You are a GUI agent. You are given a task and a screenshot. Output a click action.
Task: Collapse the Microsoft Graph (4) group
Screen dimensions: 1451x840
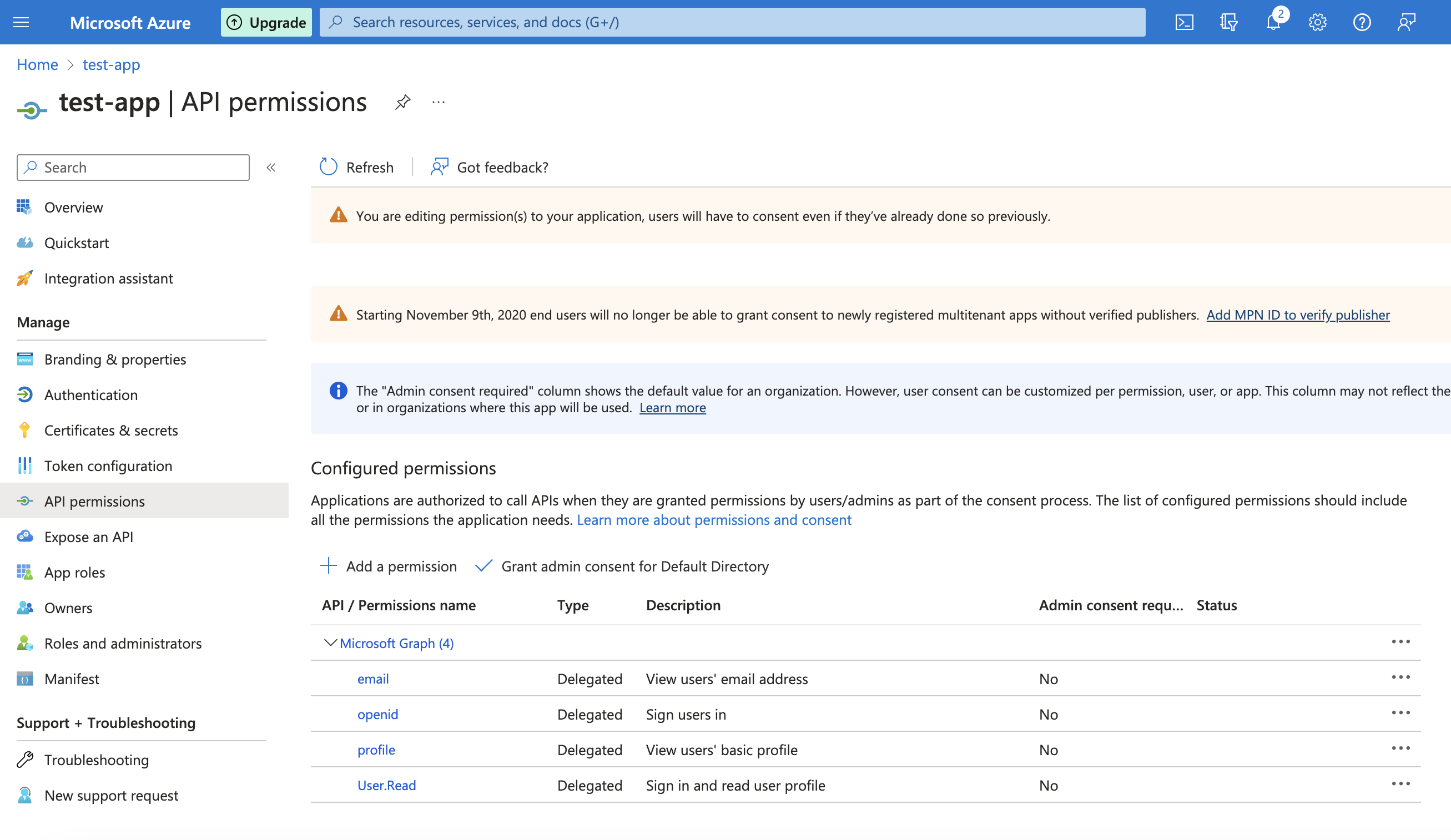point(330,642)
